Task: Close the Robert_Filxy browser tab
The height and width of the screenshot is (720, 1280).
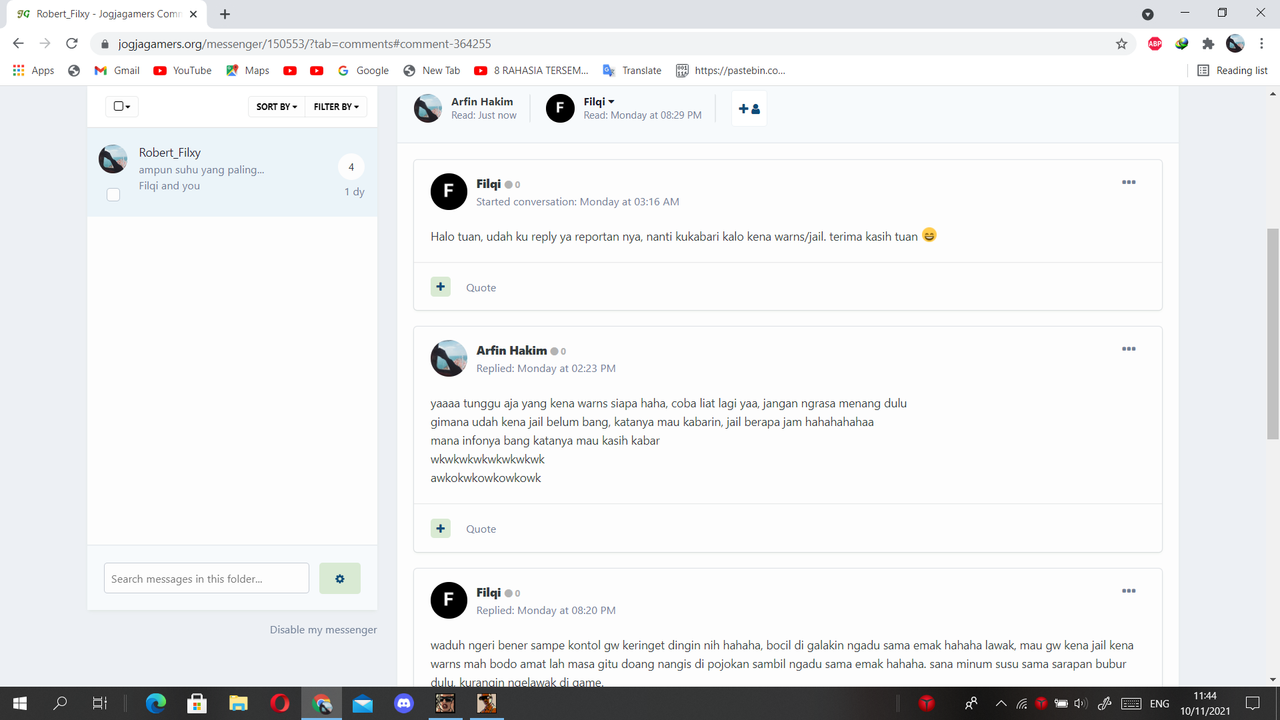Action: [193, 14]
